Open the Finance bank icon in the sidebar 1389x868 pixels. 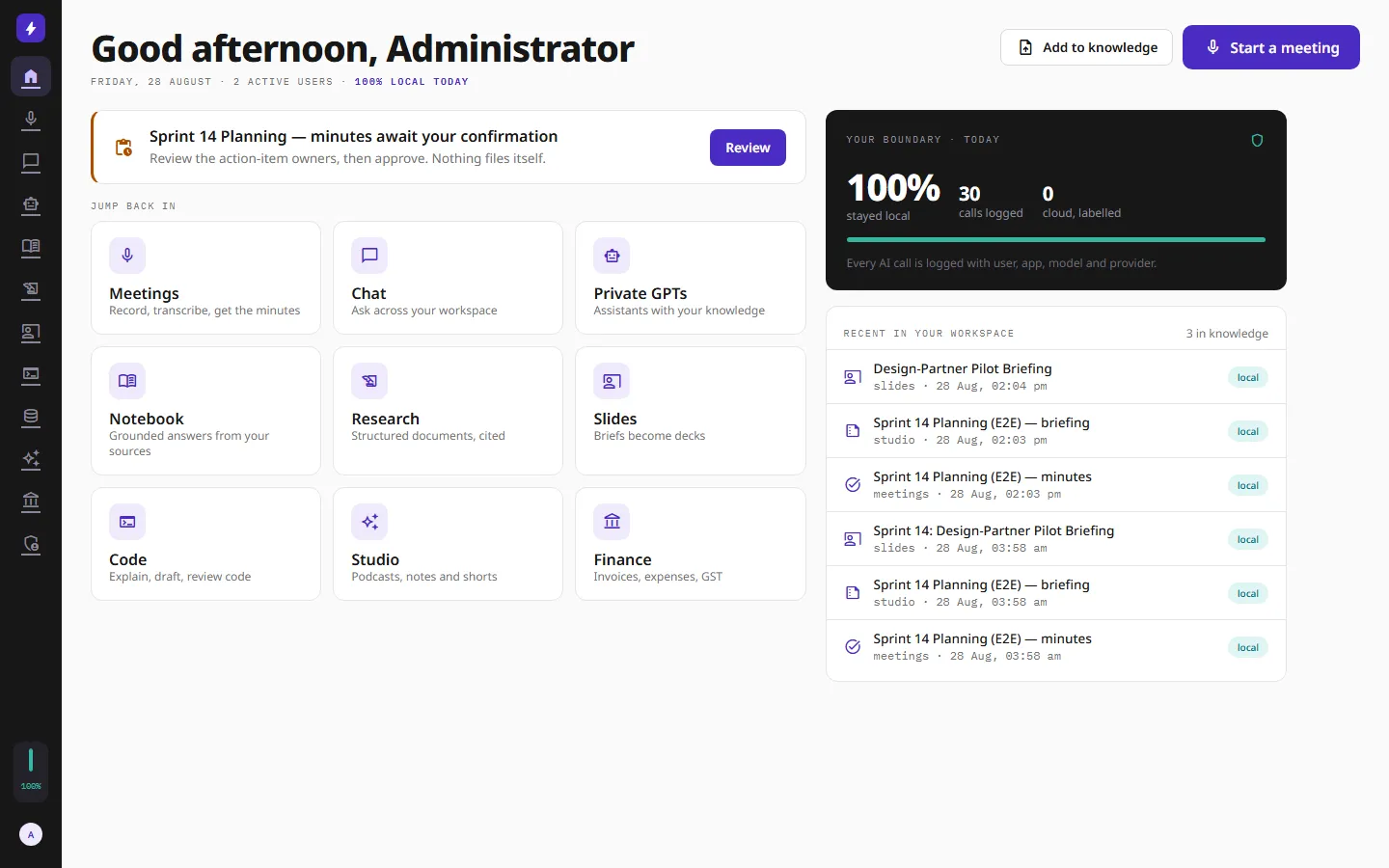(31, 501)
